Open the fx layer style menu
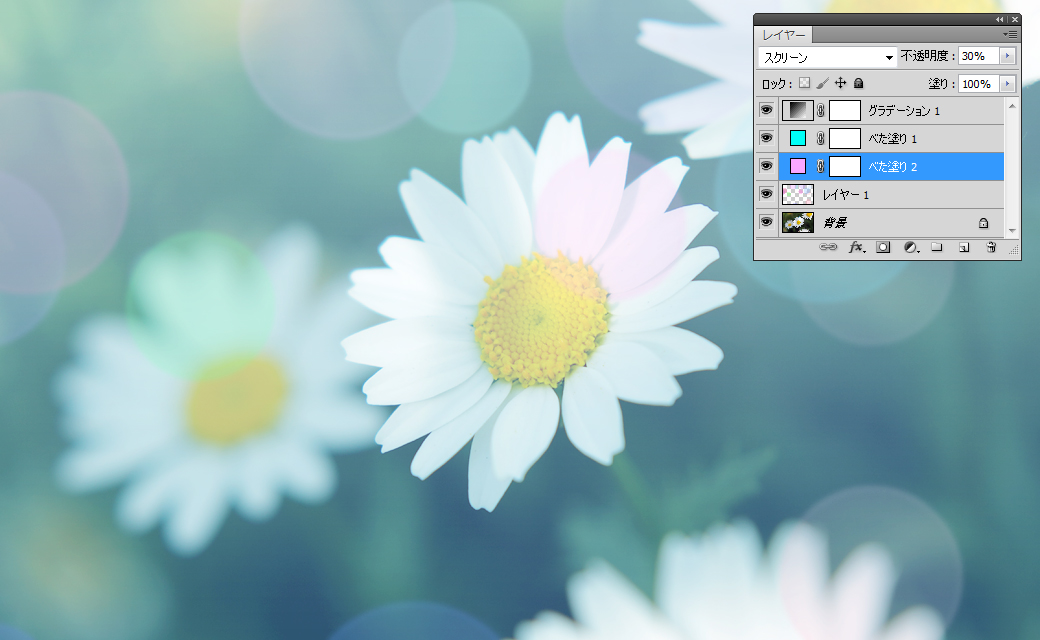 pos(857,247)
